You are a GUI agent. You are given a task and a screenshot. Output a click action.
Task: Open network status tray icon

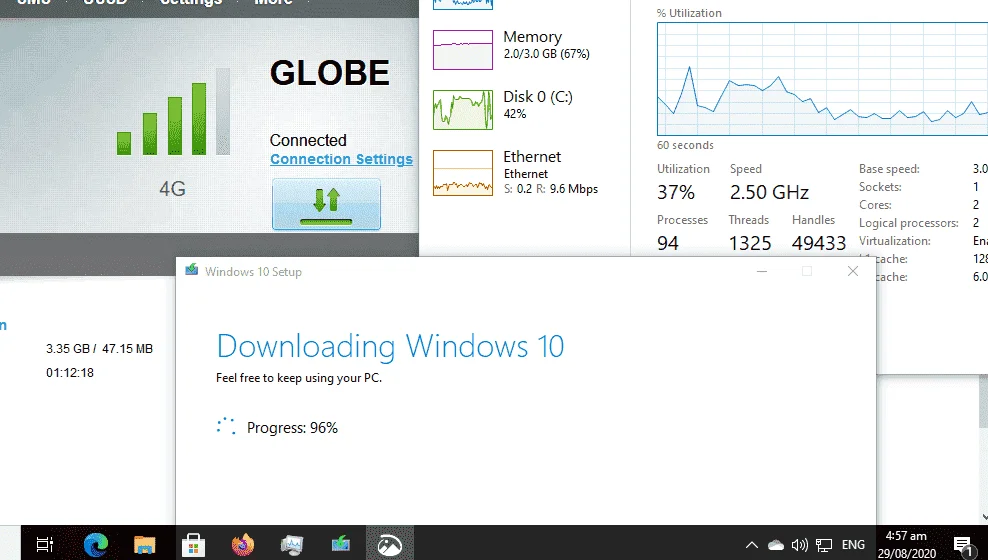[x=824, y=545]
